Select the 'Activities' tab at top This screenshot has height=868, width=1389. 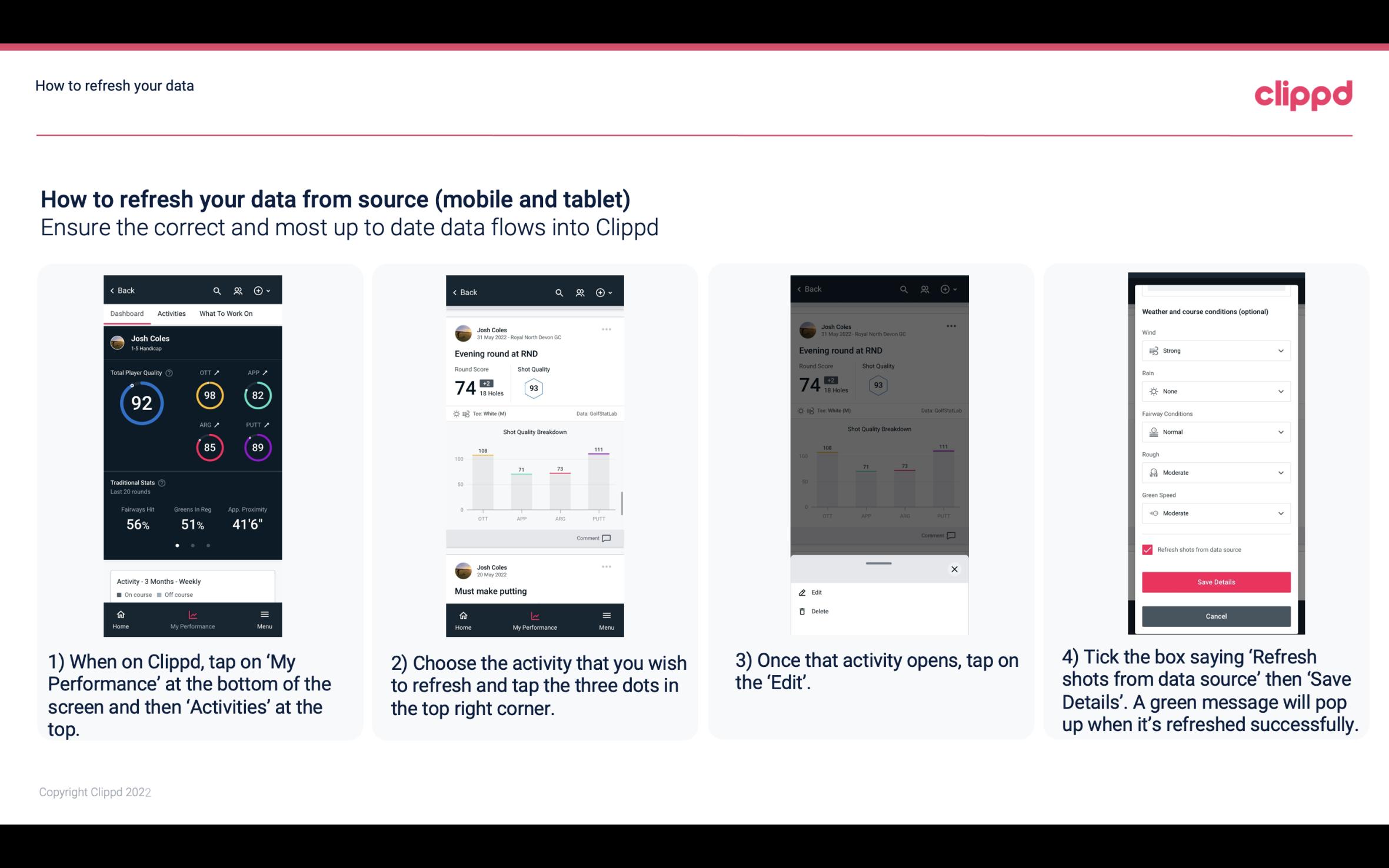click(x=171, y=313)
